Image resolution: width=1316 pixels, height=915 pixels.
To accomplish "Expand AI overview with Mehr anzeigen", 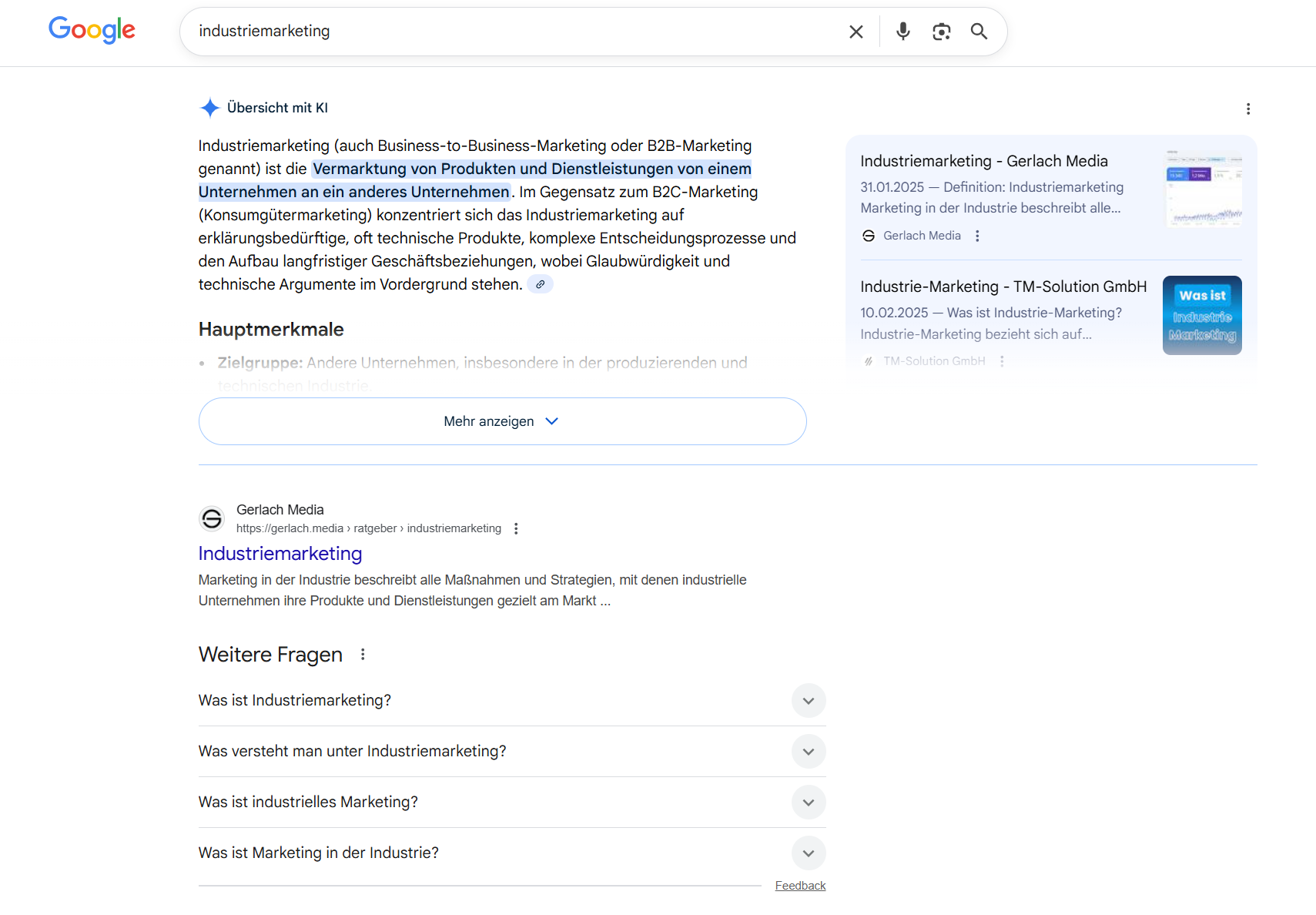I will coord(502,421).
